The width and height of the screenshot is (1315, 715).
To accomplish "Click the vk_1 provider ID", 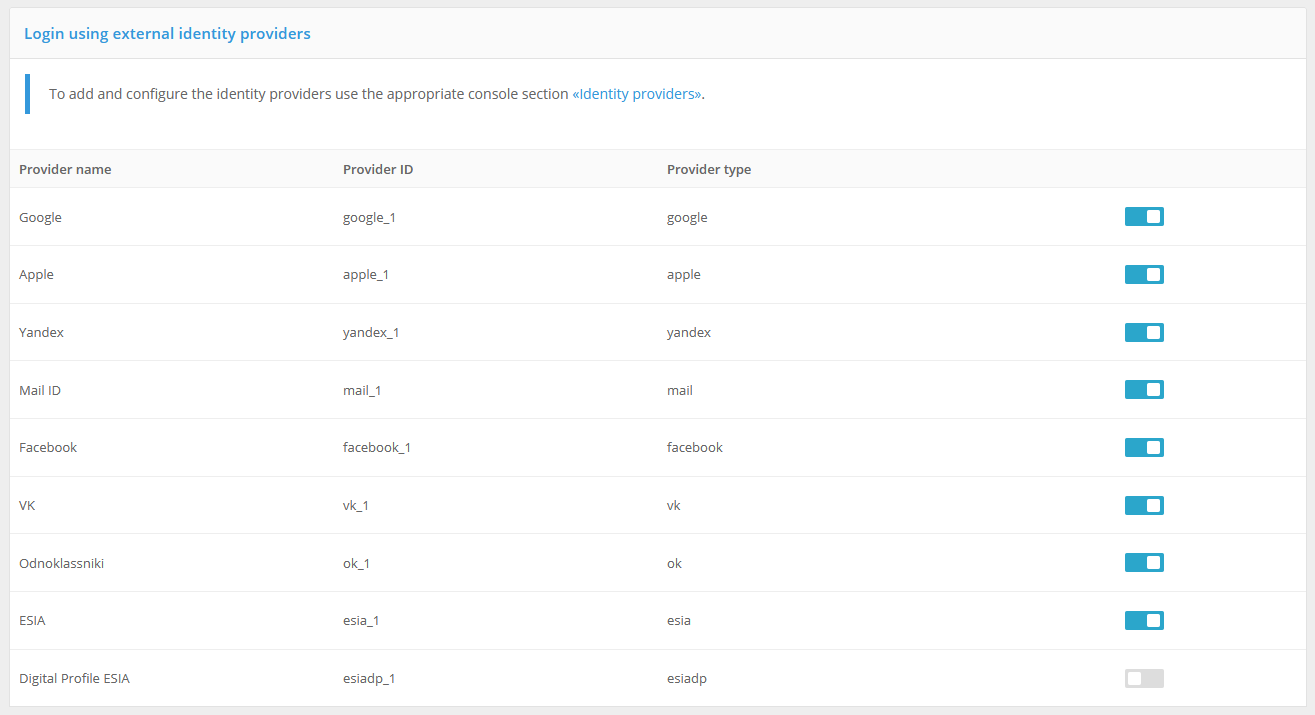I will click(x=356, y=505).
